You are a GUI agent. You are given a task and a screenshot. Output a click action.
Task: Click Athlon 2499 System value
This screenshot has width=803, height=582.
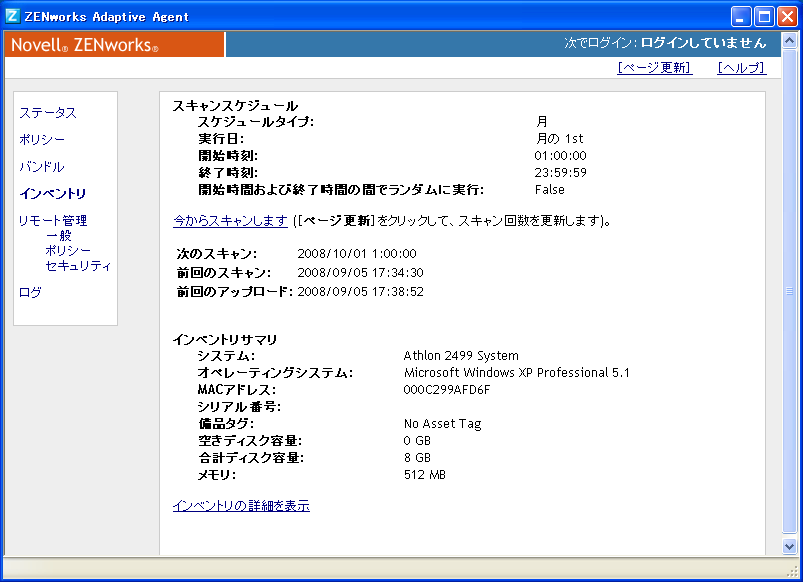(461, 356)
